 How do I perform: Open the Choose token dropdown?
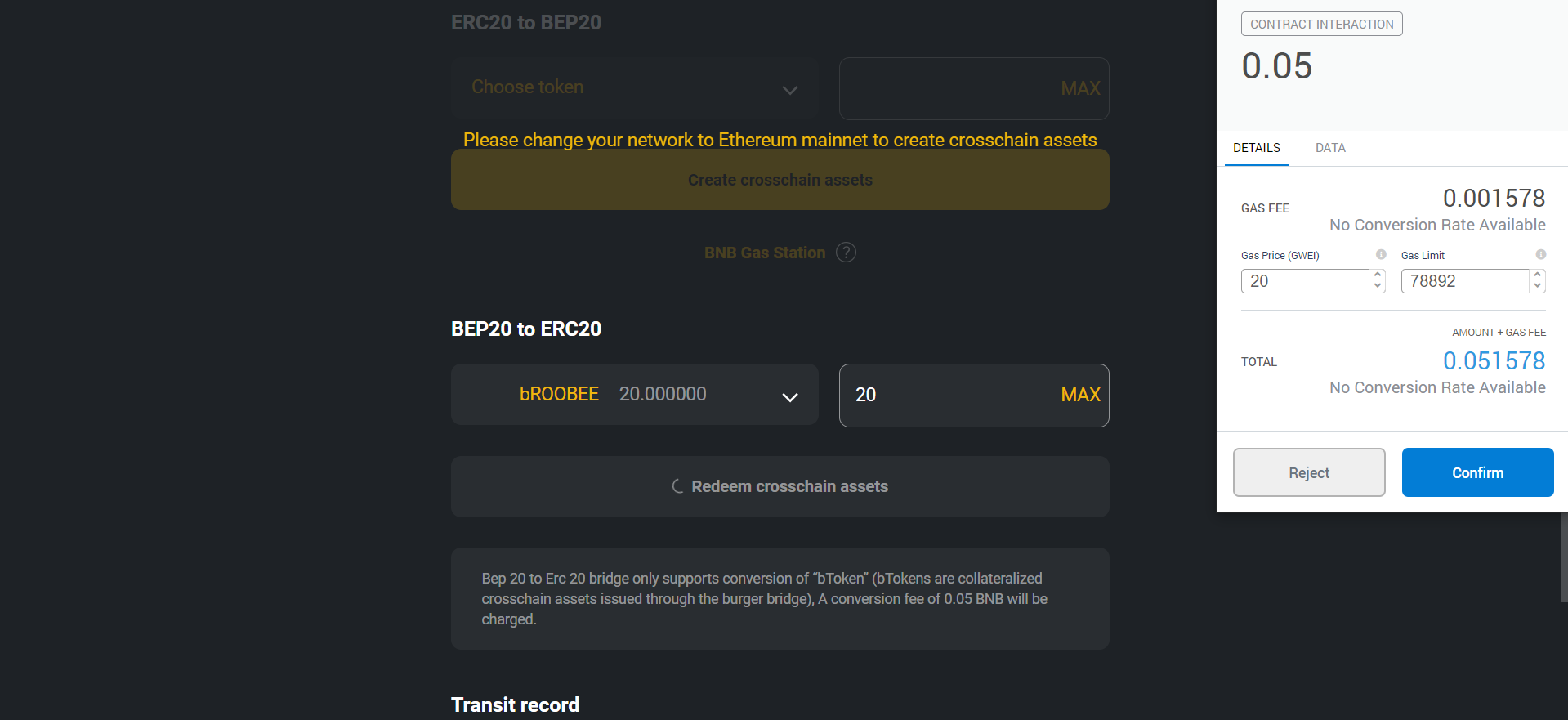pos(635,88)
